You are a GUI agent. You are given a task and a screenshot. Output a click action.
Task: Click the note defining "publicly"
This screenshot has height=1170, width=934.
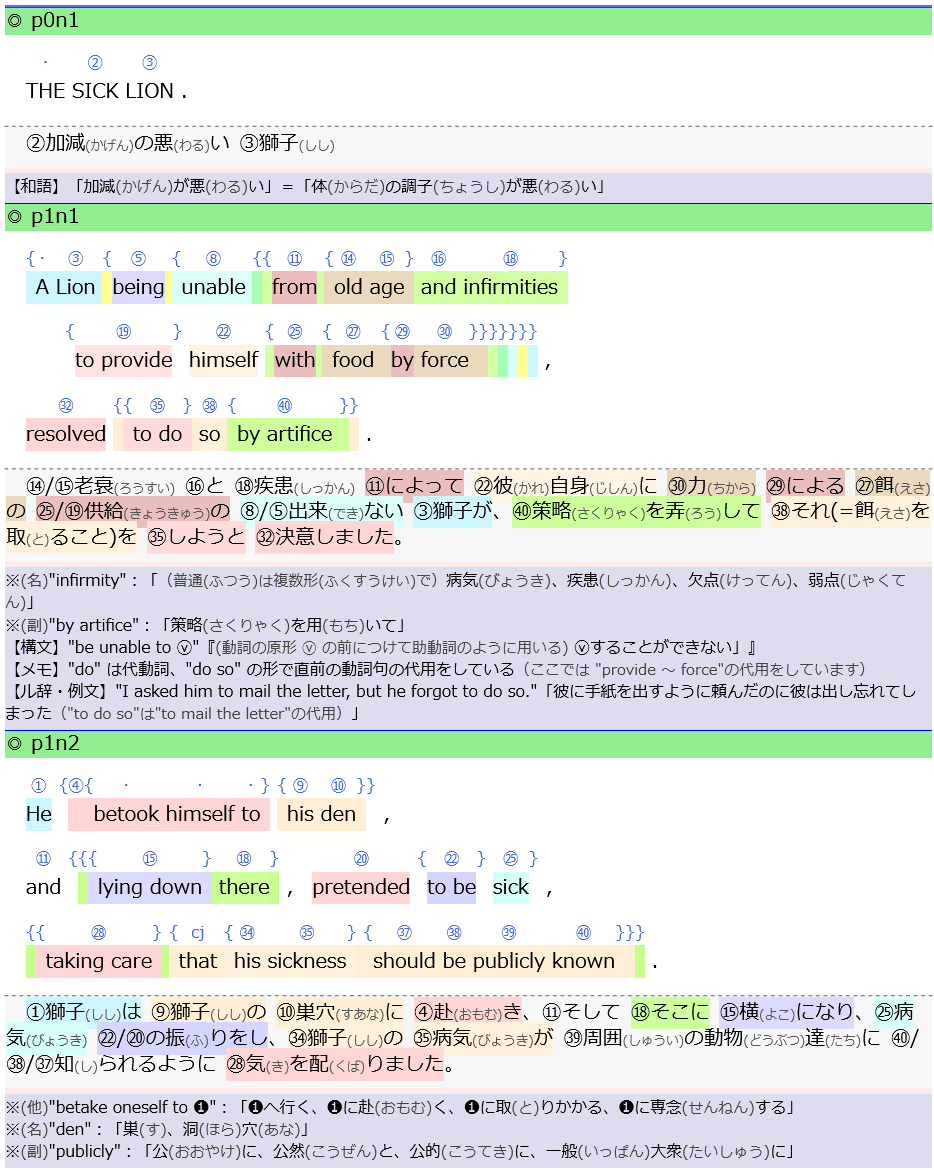(x=399, y=1151)
